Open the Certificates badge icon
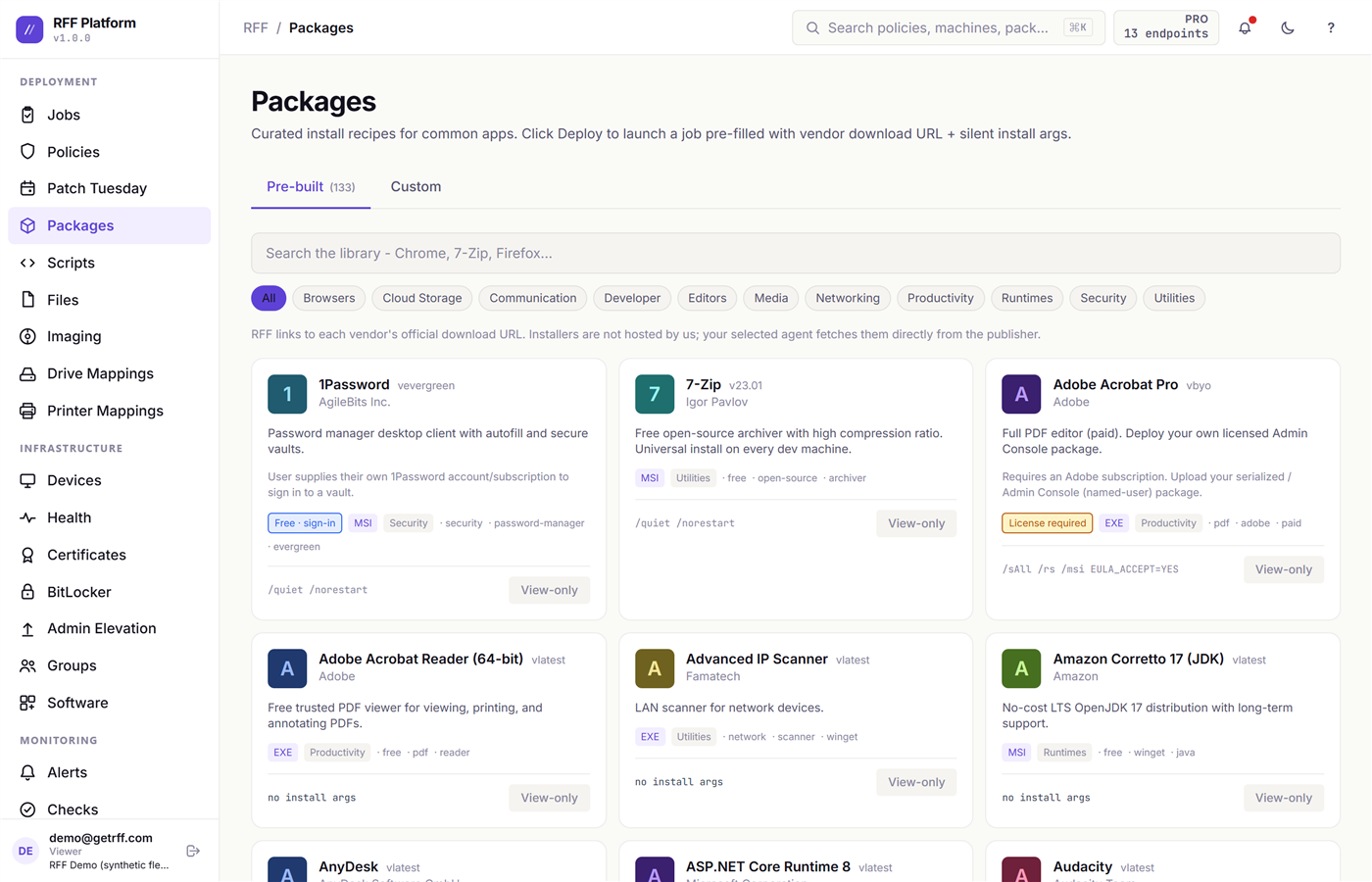The width and height of the screenshot is (1372, 882). [27, 555]
